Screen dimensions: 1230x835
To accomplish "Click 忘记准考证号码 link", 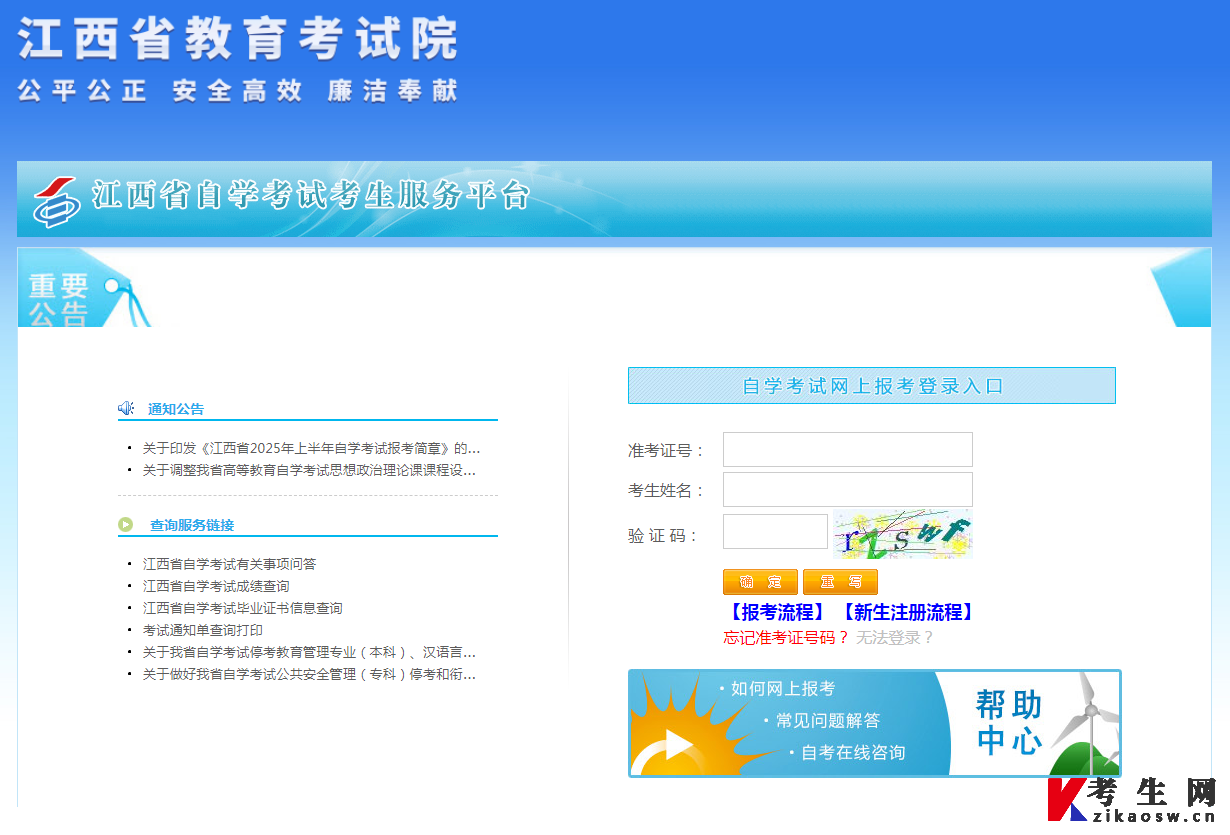I will pyautogui.click(x=786, y=638).
